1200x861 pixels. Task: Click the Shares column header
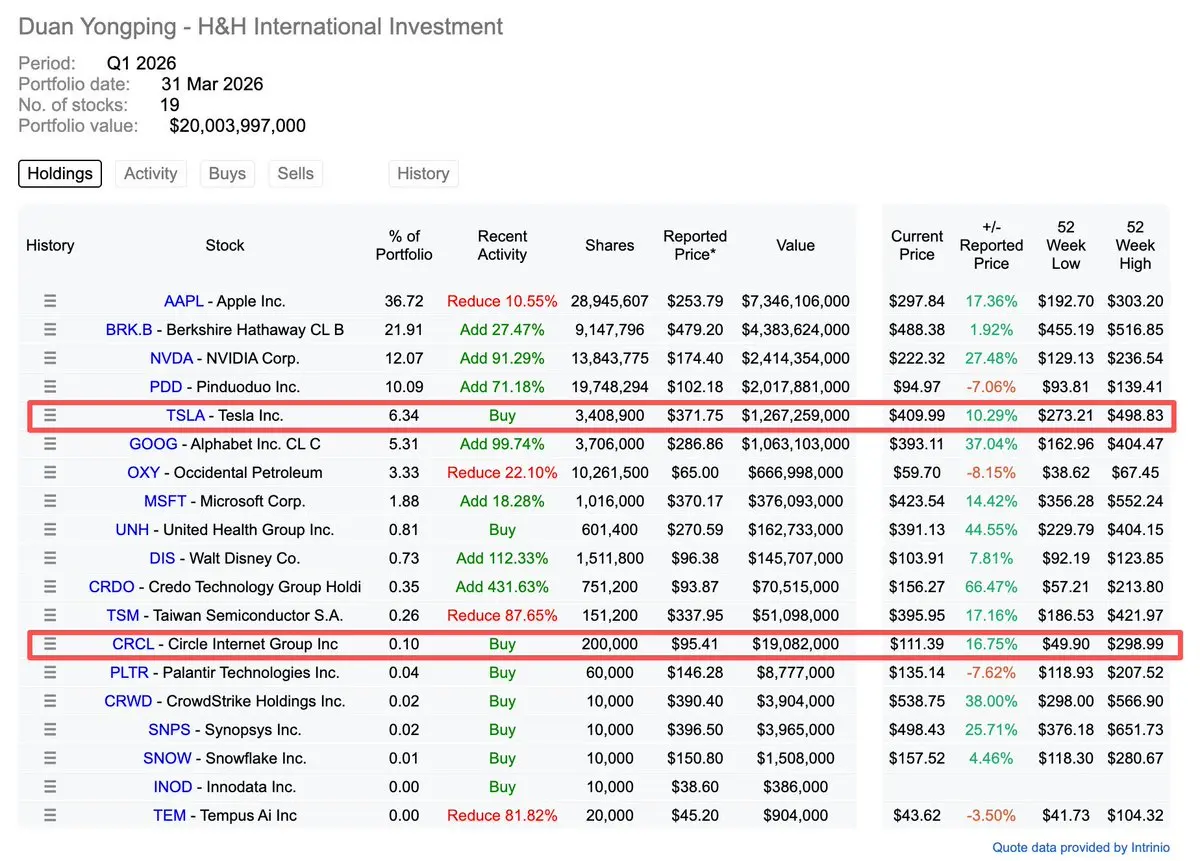[x=609, y=245]
